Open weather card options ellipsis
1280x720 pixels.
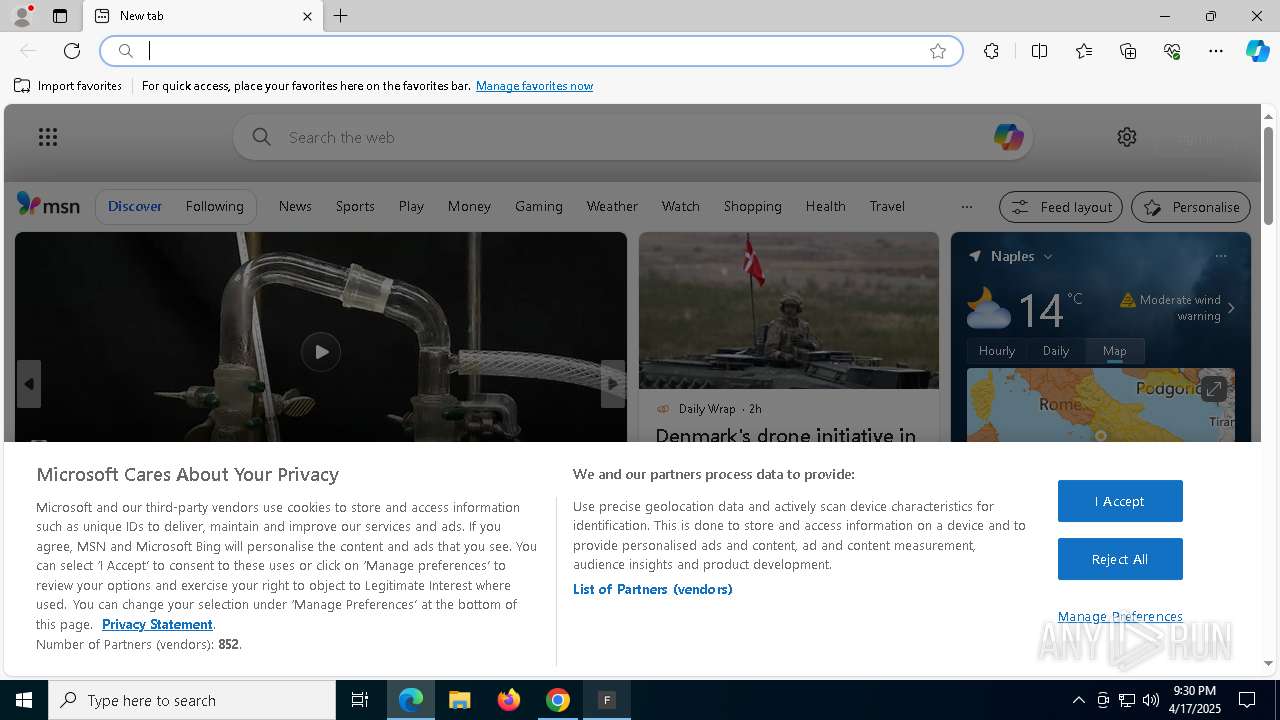pyautogui.click(x=1221, y=257)
